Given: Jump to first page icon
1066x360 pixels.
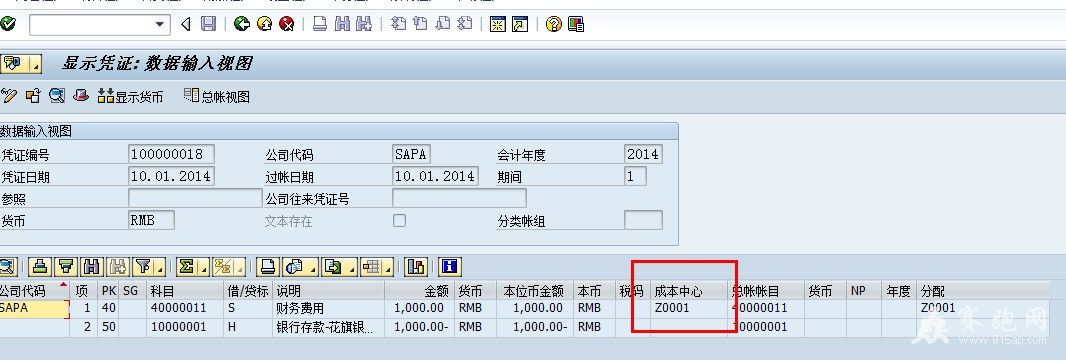Looking at the screenshot, I should point(399,24).
